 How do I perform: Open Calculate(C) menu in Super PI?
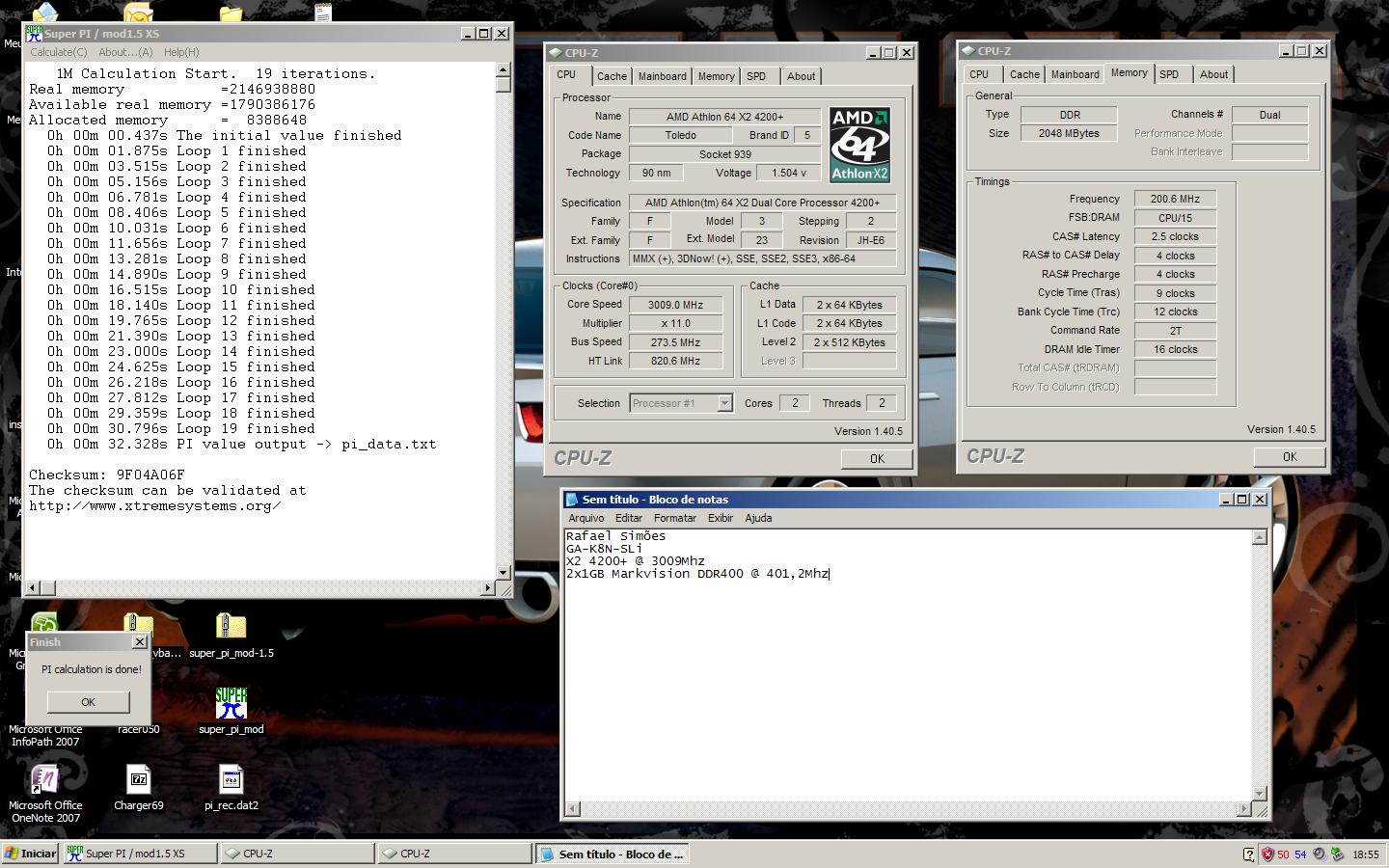(59, 52)
